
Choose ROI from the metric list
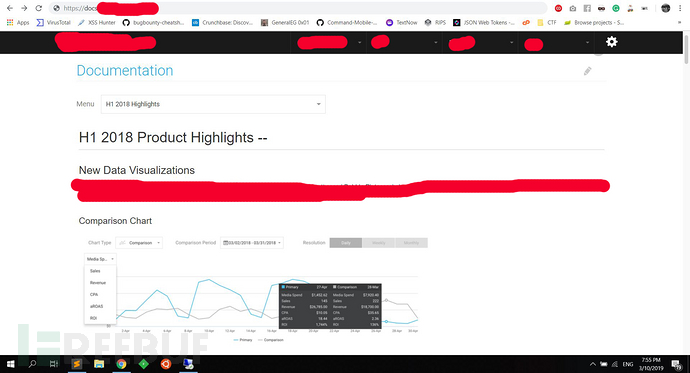pyautogui.click(x=93, y=318)
